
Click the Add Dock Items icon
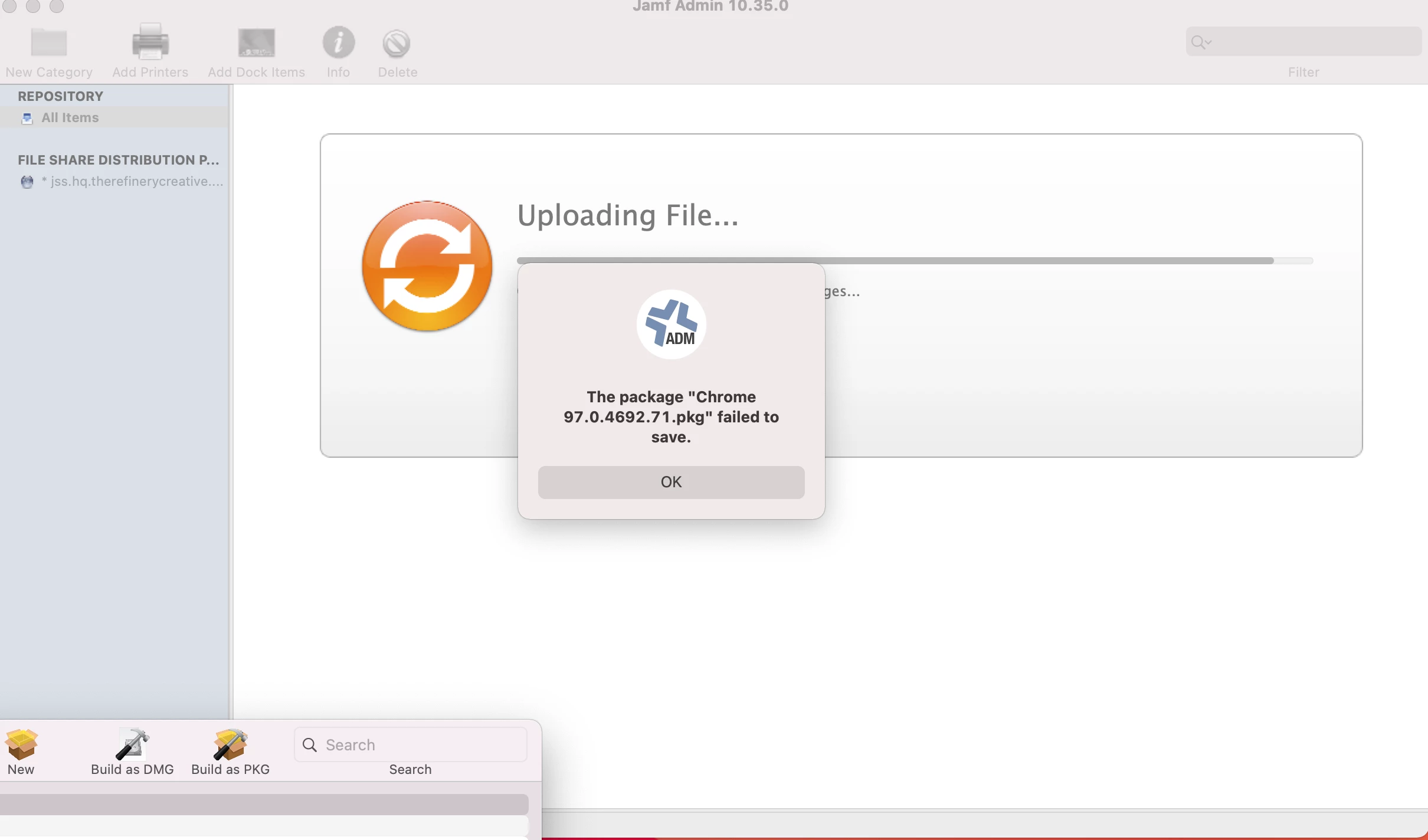click(256, 42)
